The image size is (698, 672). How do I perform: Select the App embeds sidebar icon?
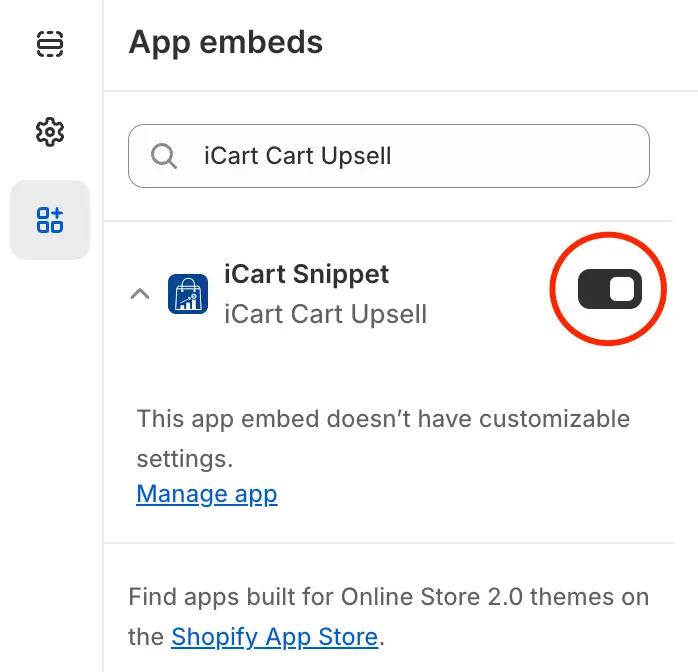click(x=50, y=220)
